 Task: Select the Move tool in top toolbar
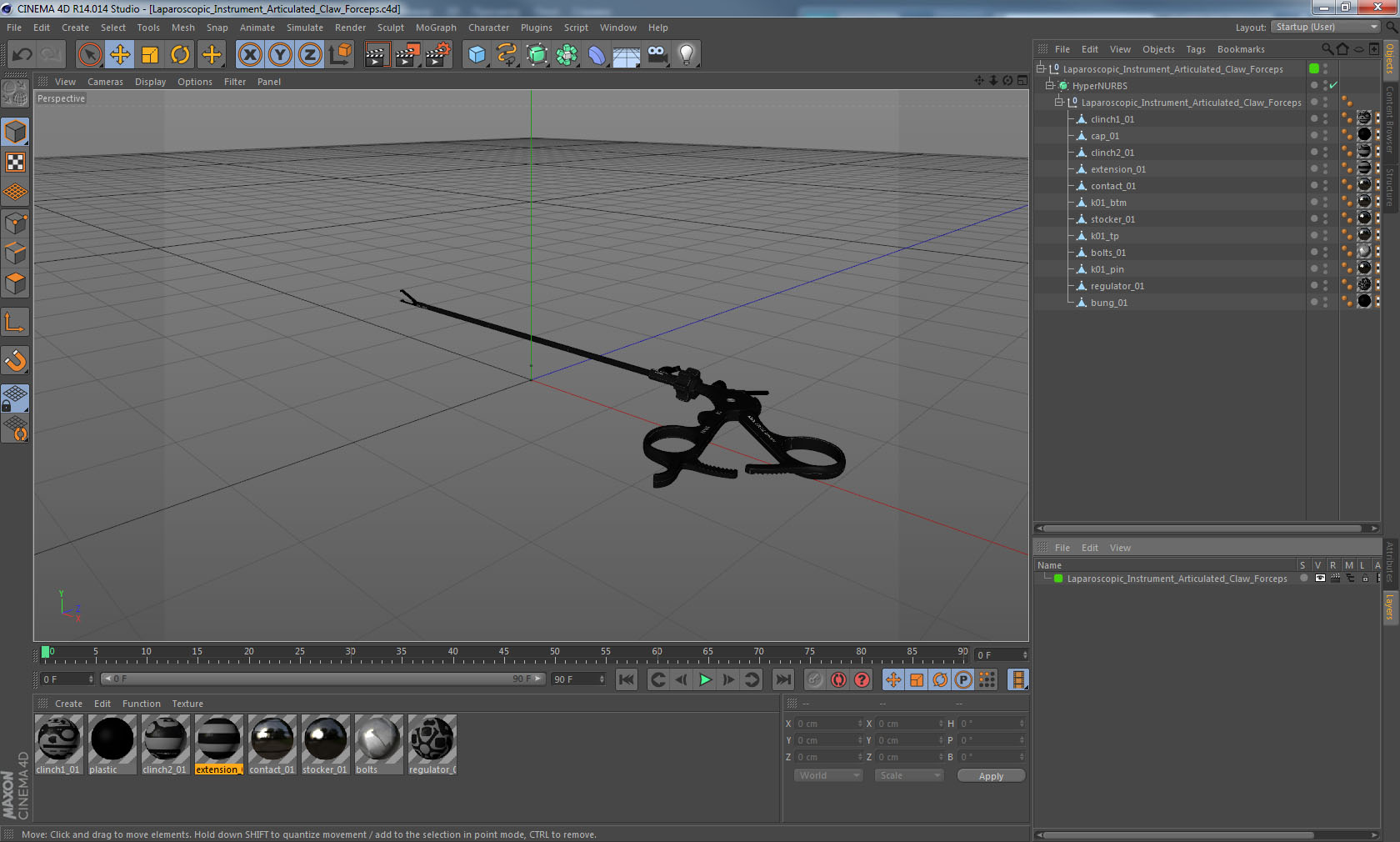pyautogui.click(x=120, y=55)
